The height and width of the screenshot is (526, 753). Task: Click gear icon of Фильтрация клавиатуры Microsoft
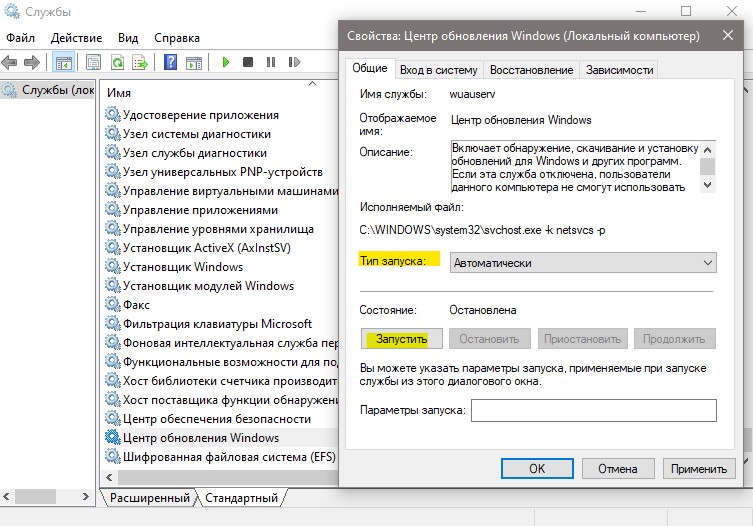tap(112, 323)
